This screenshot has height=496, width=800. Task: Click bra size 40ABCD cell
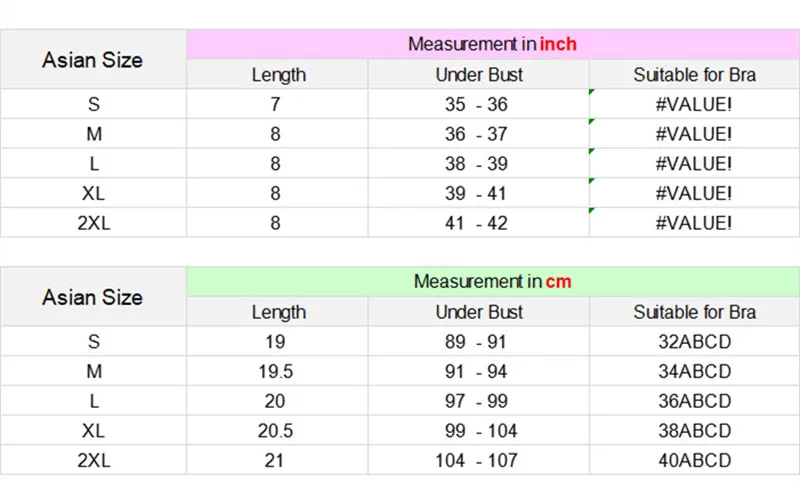coord(694,460)
